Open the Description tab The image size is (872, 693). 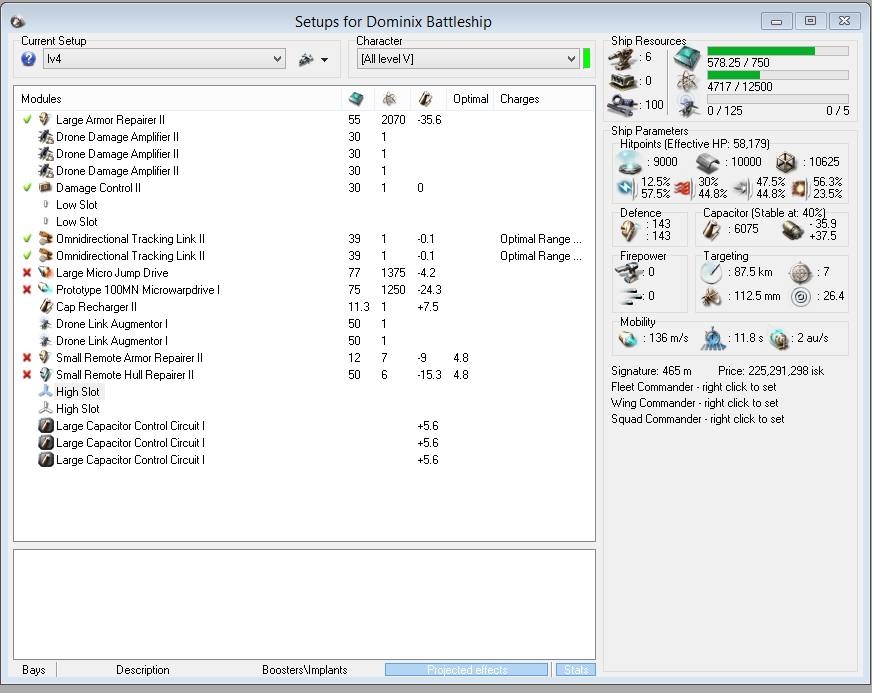[143, 670]
